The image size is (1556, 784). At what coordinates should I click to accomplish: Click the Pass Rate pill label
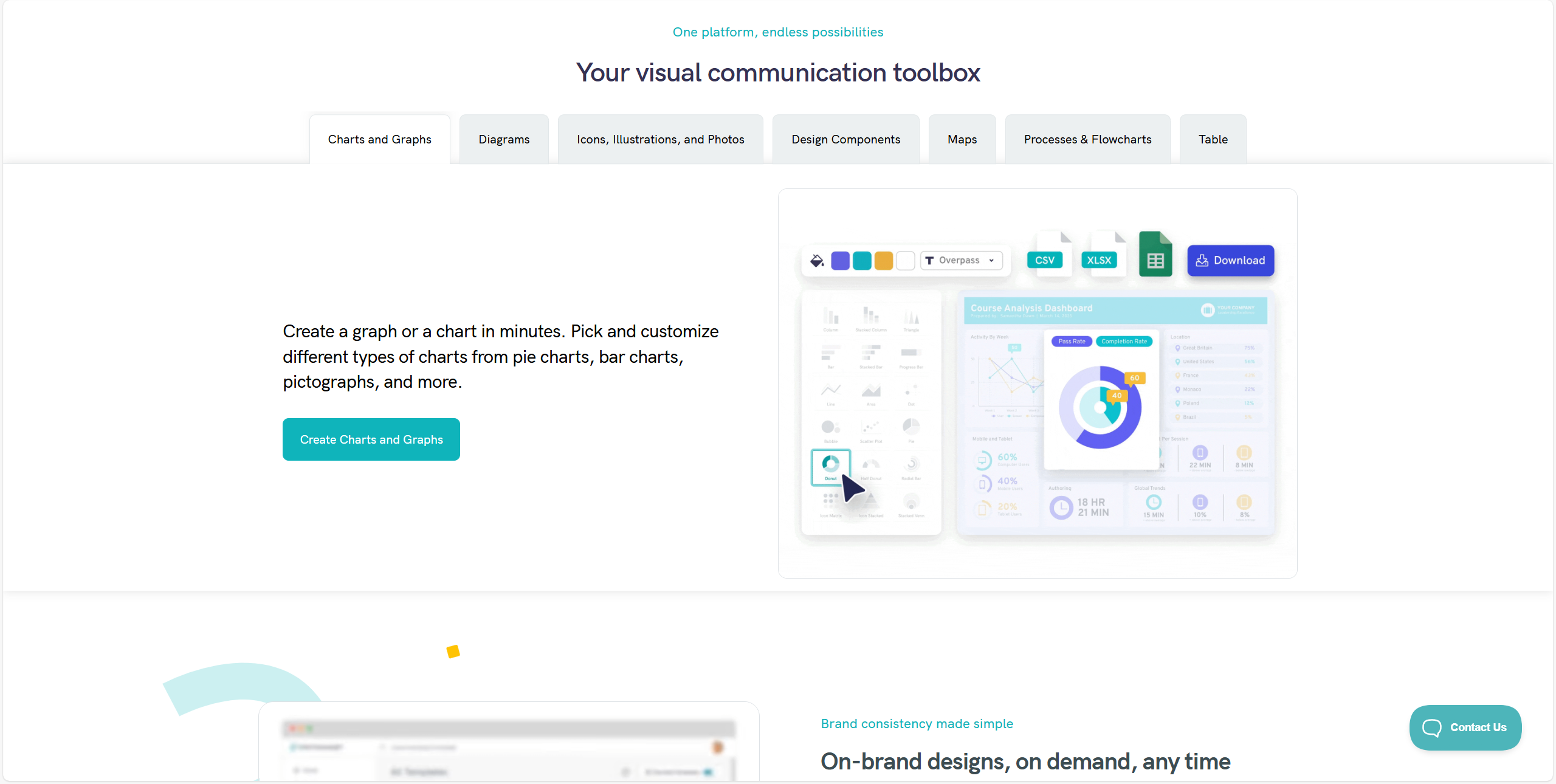click(1072, 341)
